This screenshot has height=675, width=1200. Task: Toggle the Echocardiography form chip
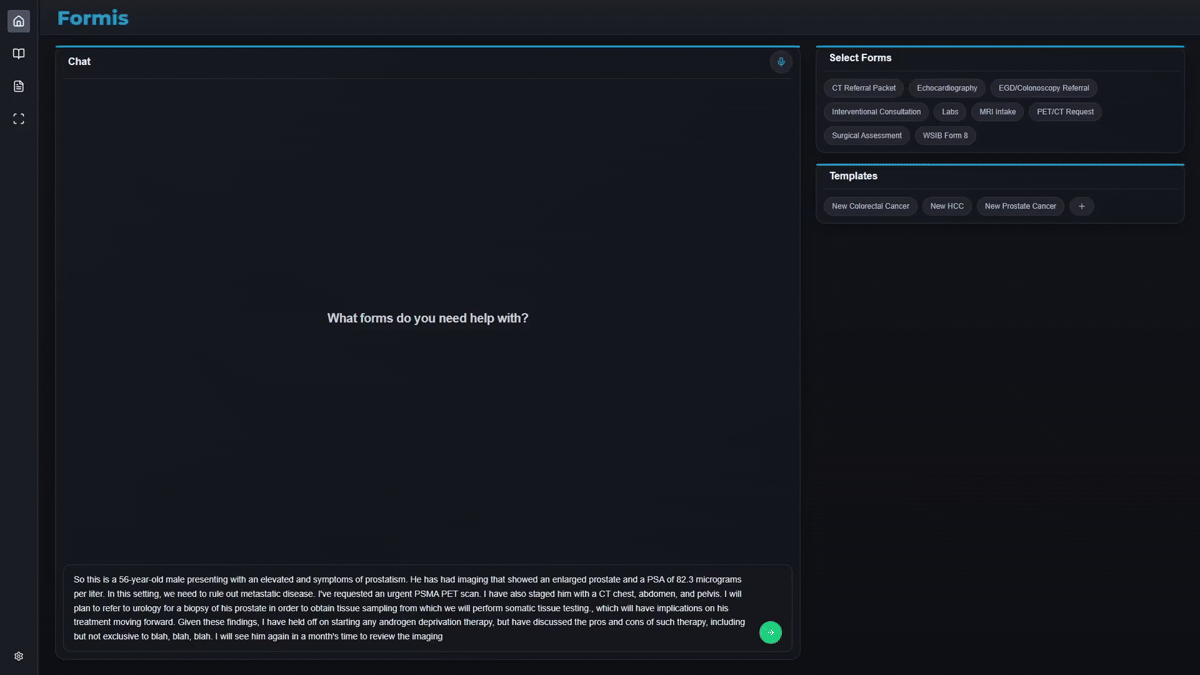tap(947, 88)
